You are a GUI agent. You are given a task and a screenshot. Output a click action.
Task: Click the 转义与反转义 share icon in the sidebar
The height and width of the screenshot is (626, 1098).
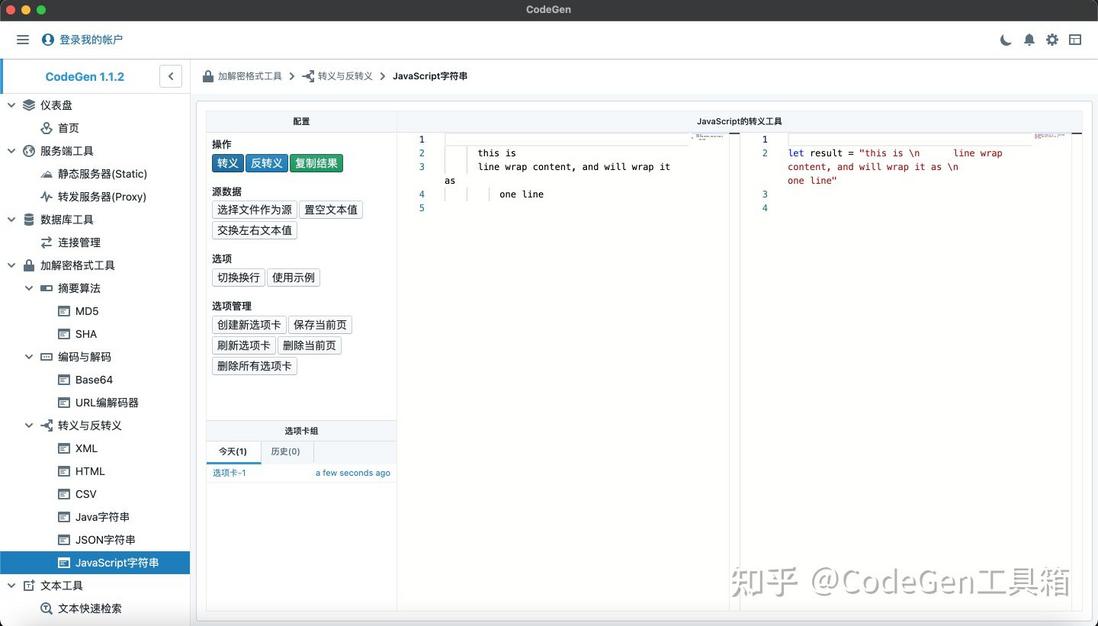[46, 425]
